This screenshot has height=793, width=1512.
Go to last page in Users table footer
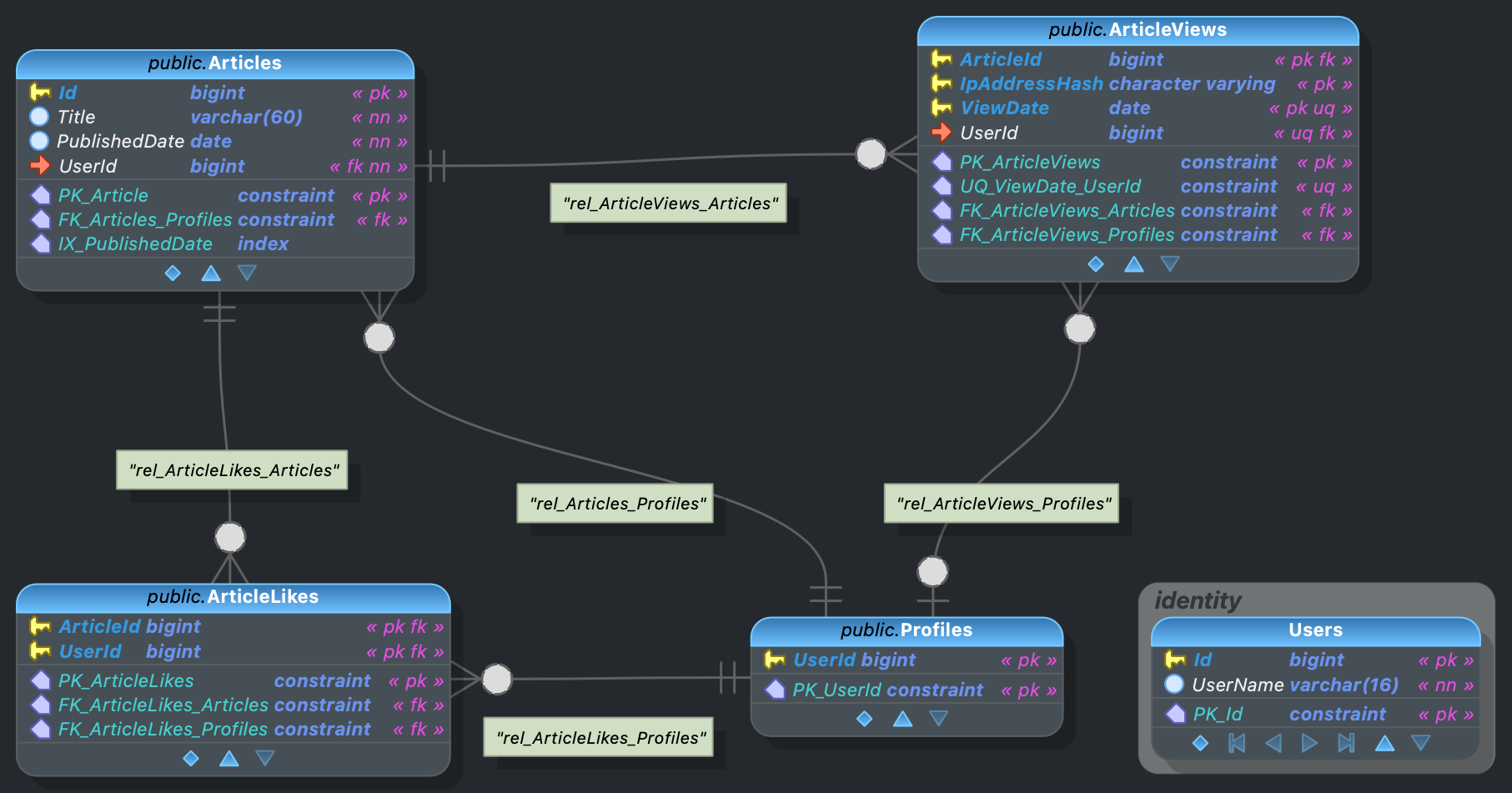click(1346, 743)
